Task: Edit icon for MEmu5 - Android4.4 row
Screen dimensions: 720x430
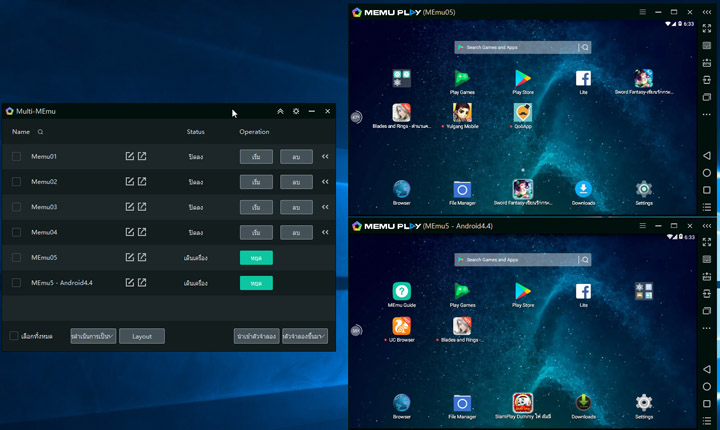Action: (130, 283)
